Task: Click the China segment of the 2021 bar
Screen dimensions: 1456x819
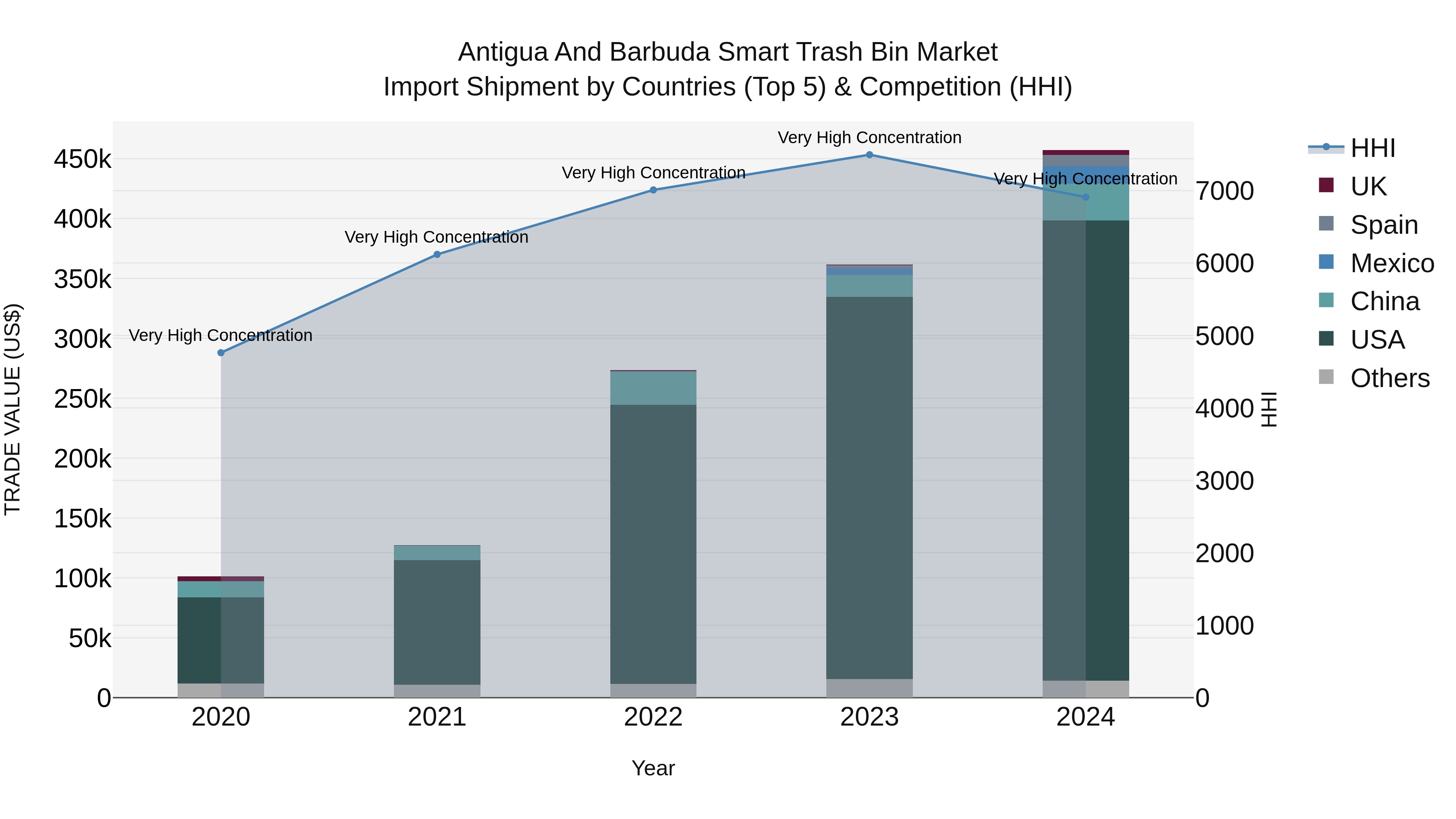Action: [x=437, y=553]
